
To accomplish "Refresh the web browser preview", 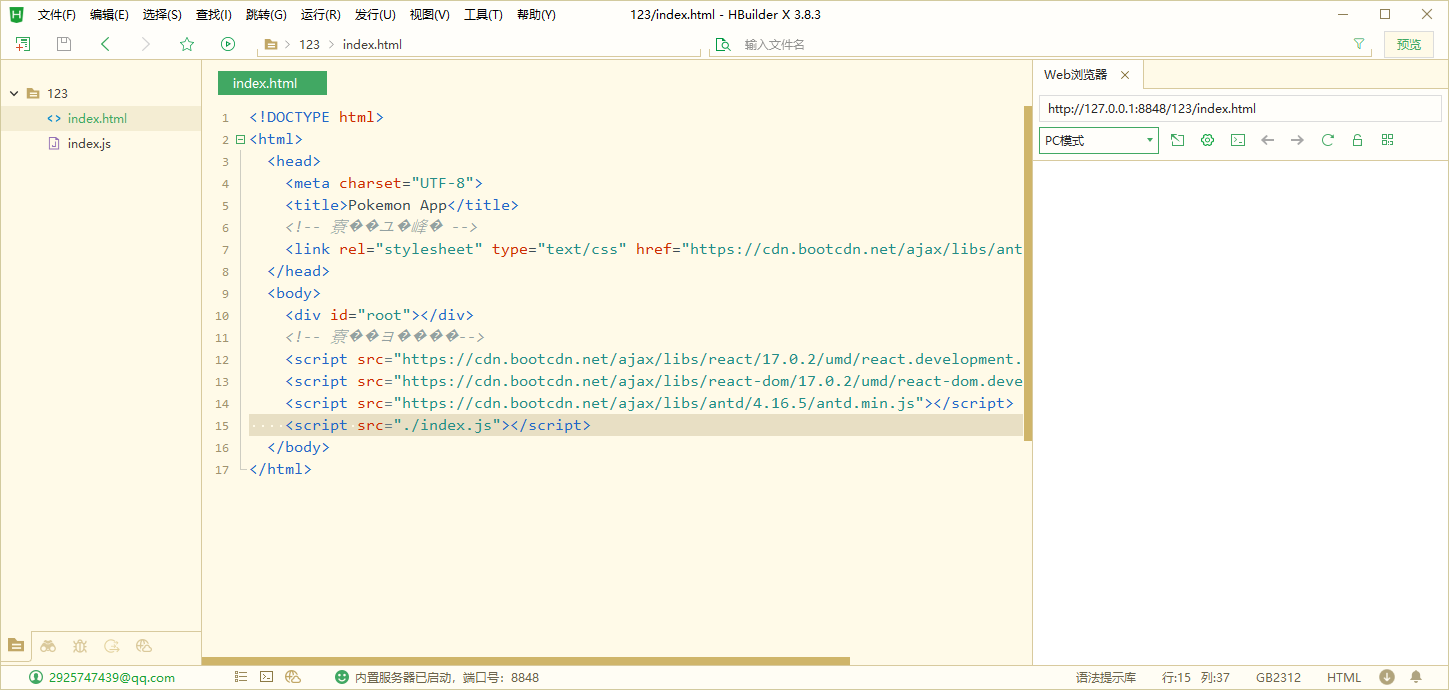I will pos(1327,140).
